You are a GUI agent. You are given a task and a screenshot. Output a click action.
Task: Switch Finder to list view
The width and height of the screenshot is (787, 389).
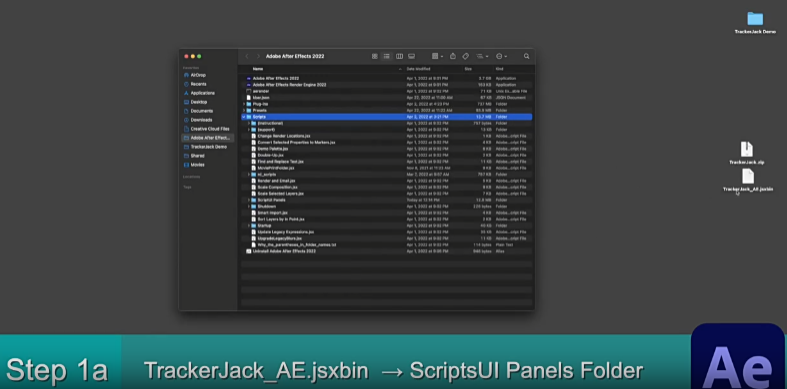tap(386, 56)
